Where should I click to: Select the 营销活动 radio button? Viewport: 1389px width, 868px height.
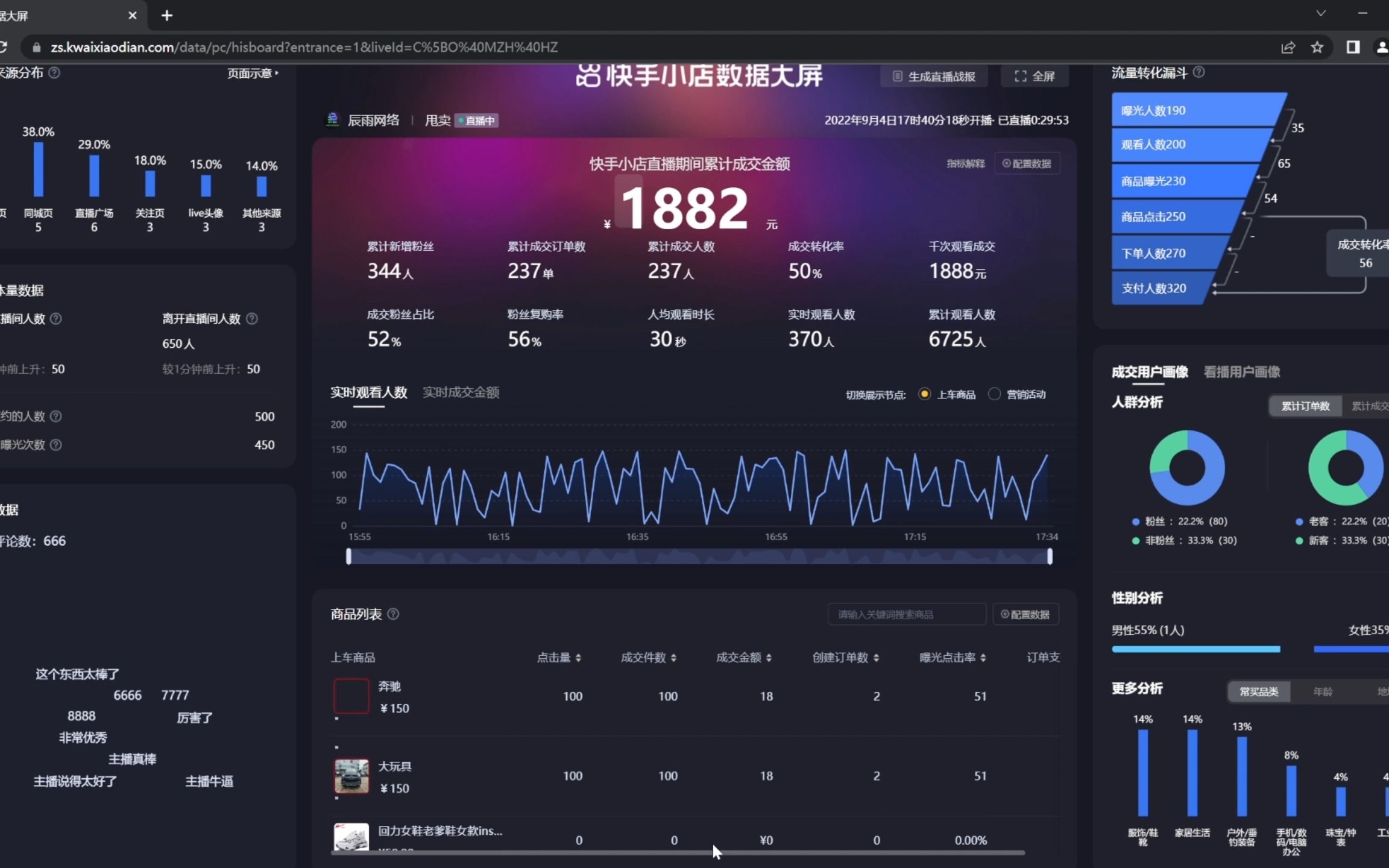pyautogui.click(x=994, y=394)
